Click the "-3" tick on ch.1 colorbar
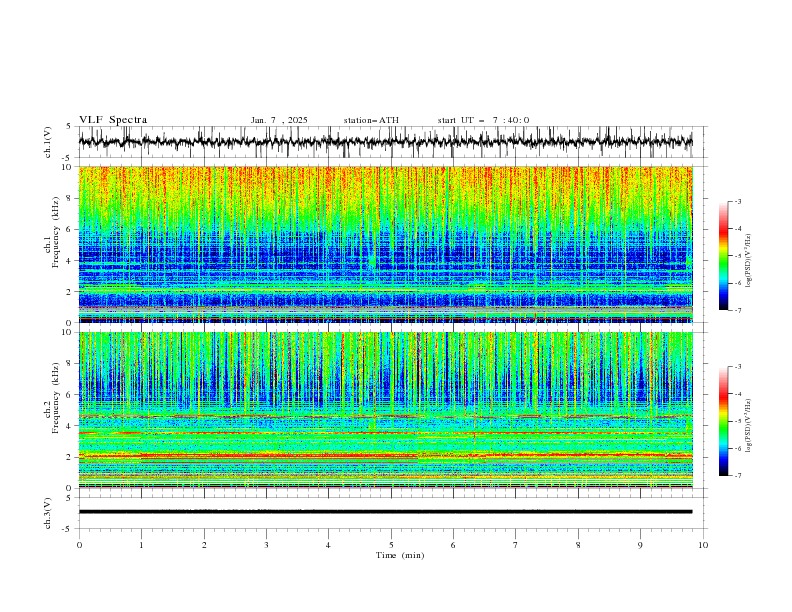The image size is (792, 612). (x=737, y=201)
